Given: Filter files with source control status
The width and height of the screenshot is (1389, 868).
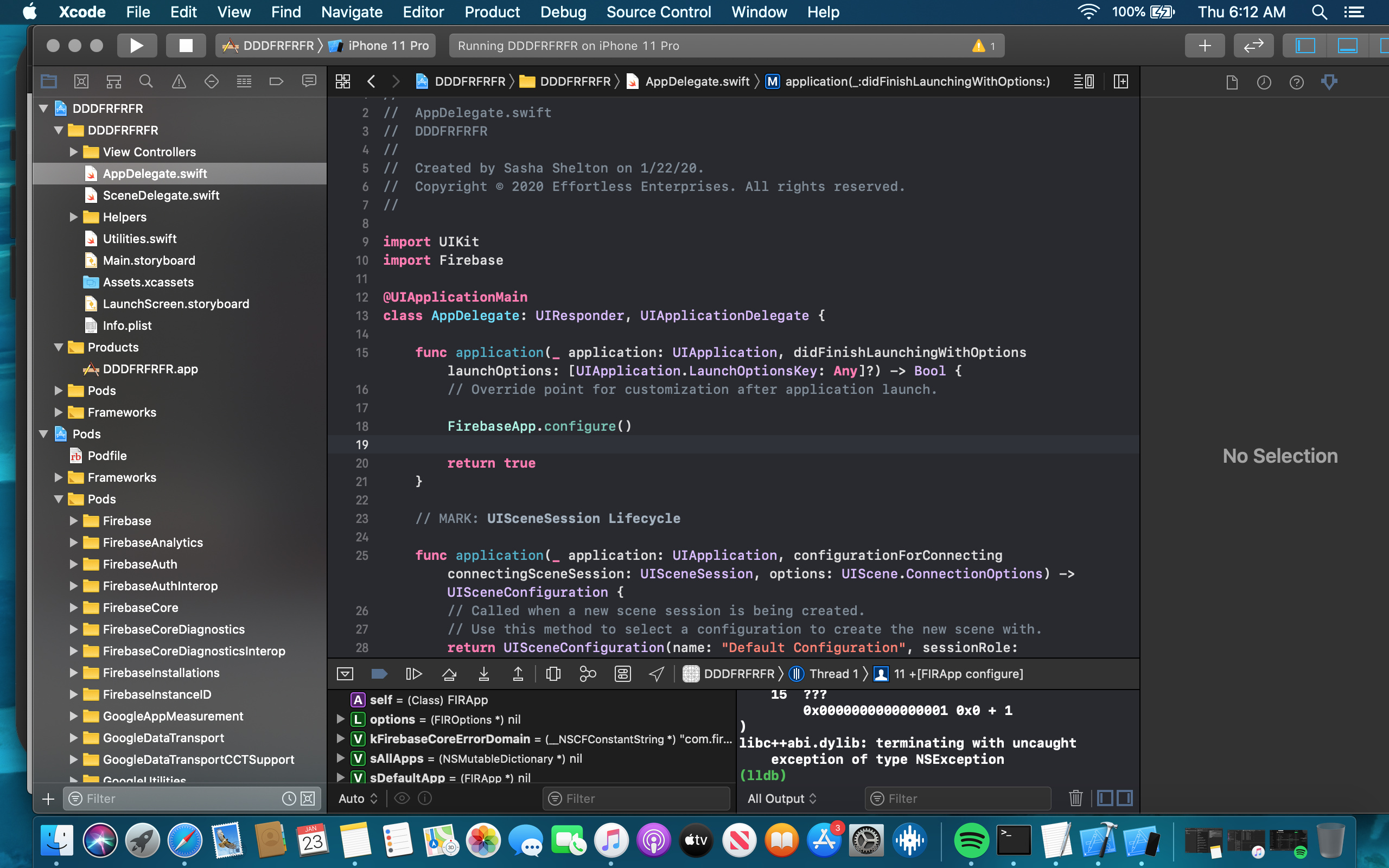Looking at the screenshot, I should (x=308, y=799).
